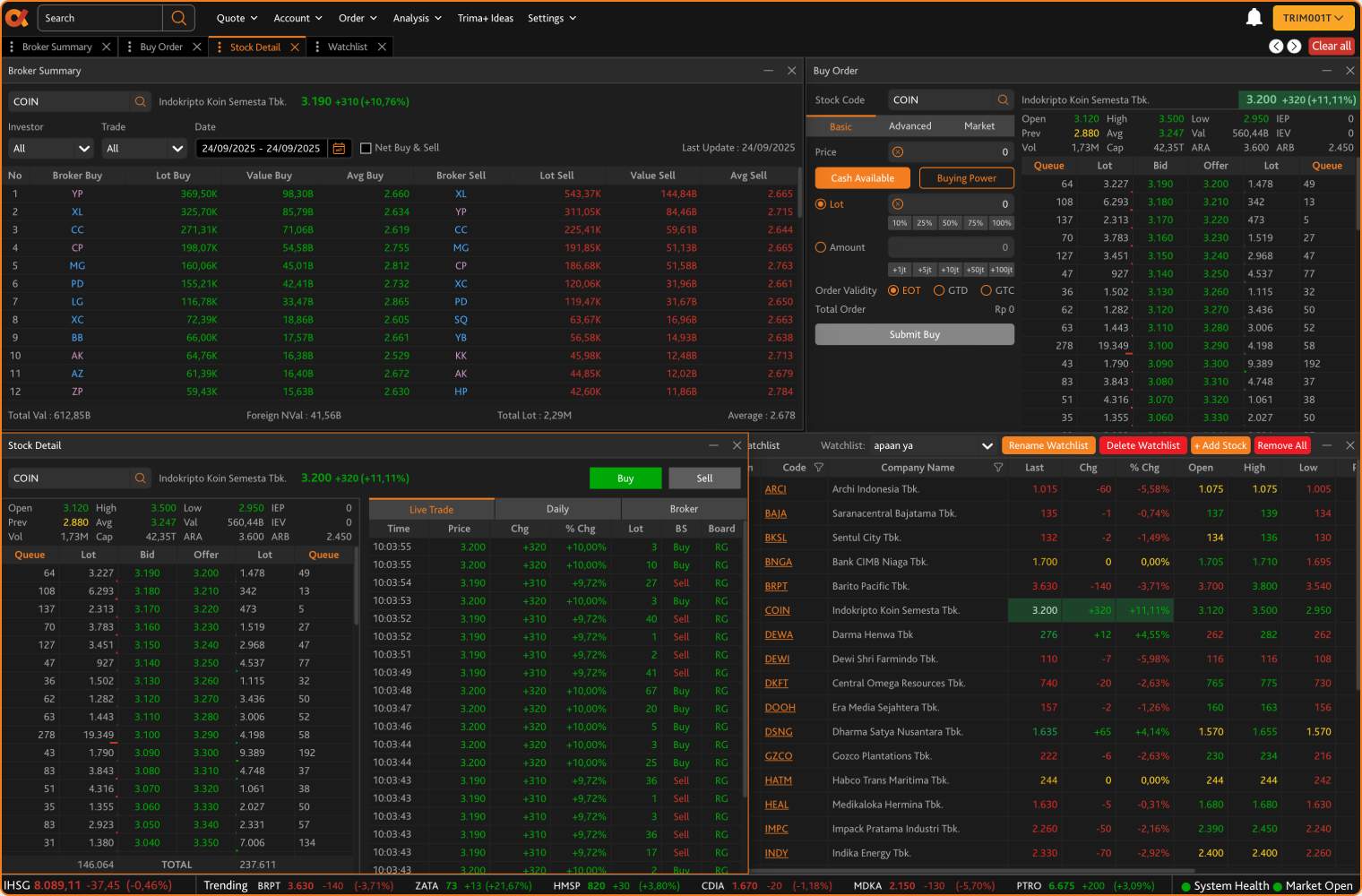Click the Buy Order stock code search icon
This screenshot has height=896, width=1362.
click(x=1004, y=100)
